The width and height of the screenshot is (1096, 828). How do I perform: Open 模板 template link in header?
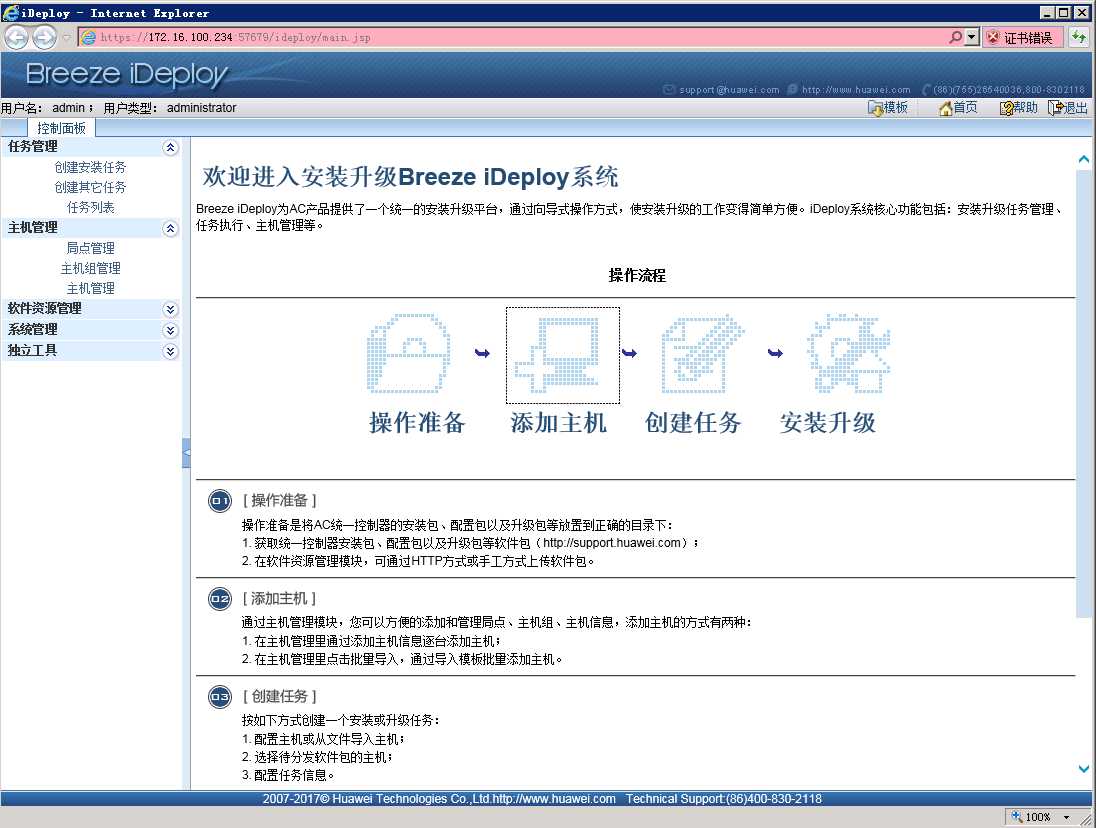coord(888,108)
